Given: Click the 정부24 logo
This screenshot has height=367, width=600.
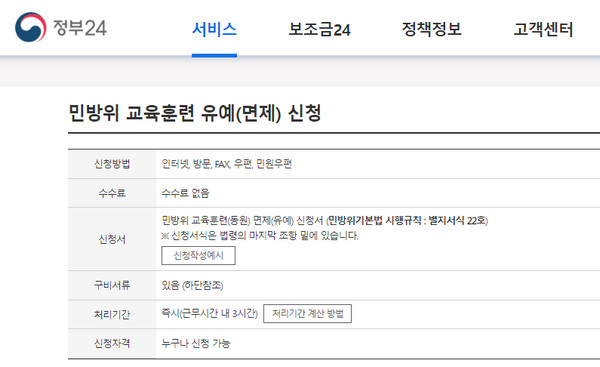Looking at the screenshot, I should (x=61, y=28).
